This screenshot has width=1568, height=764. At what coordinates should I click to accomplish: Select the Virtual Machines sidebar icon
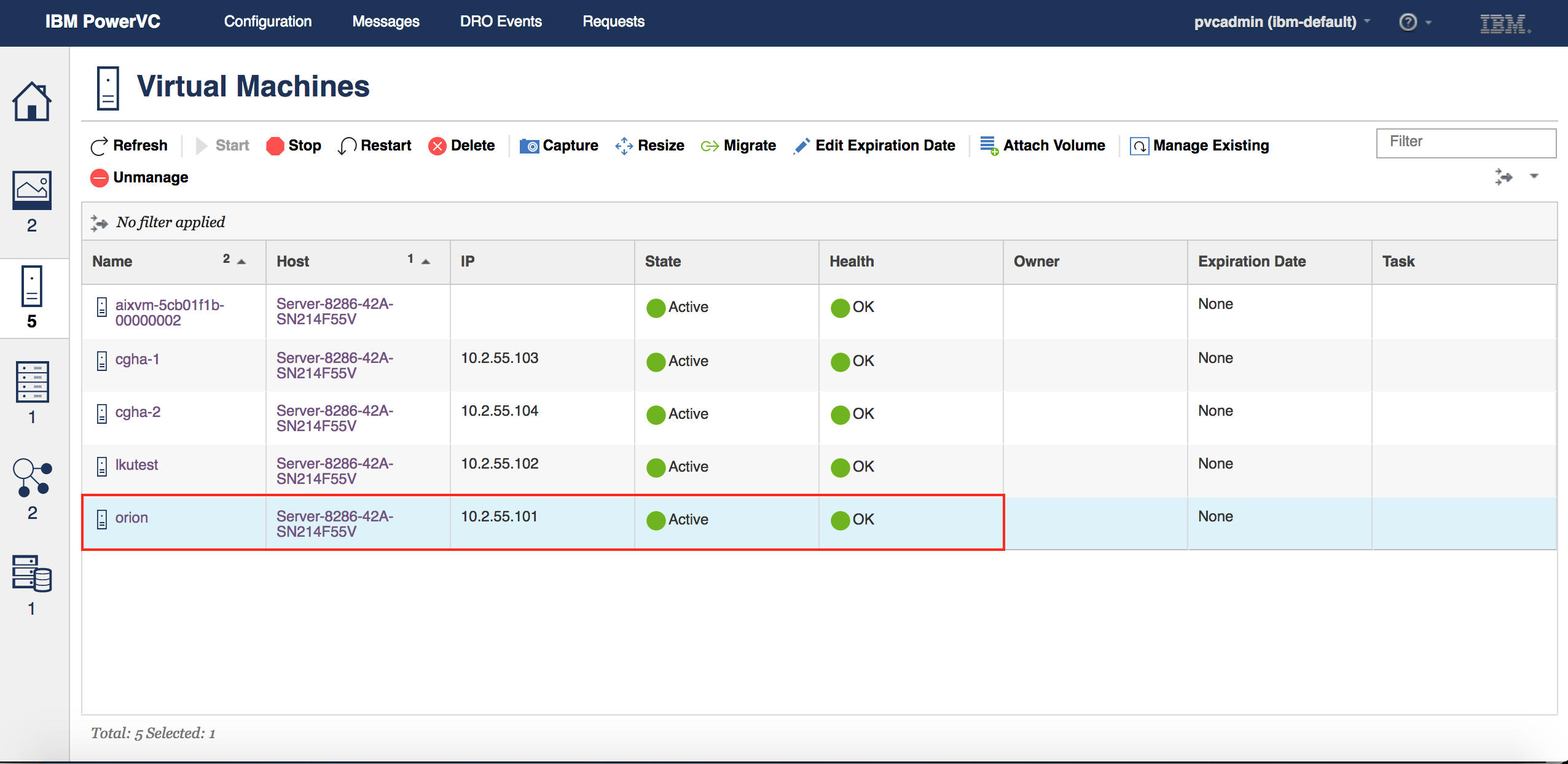(x=31, y=286)
